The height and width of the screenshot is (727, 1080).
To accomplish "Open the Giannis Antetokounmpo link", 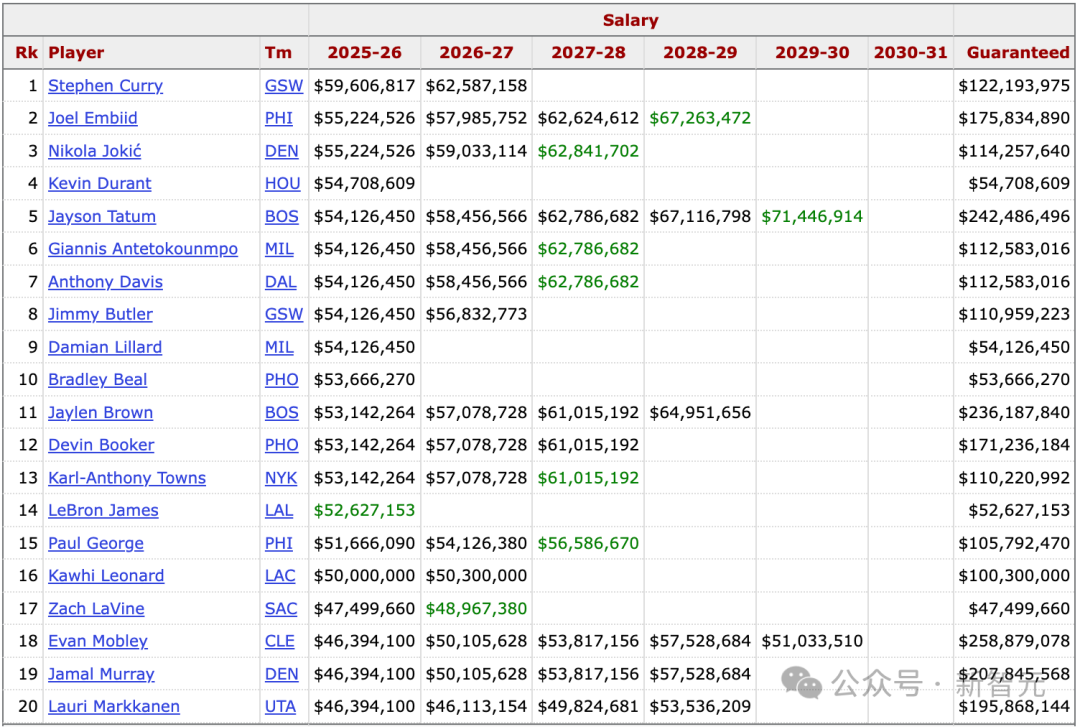I will tap(143, 249).
